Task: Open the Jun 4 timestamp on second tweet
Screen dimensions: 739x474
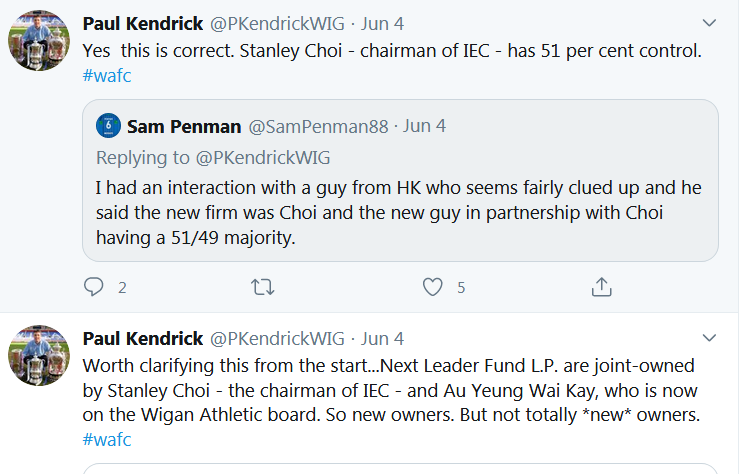Action: pos(380,338)
